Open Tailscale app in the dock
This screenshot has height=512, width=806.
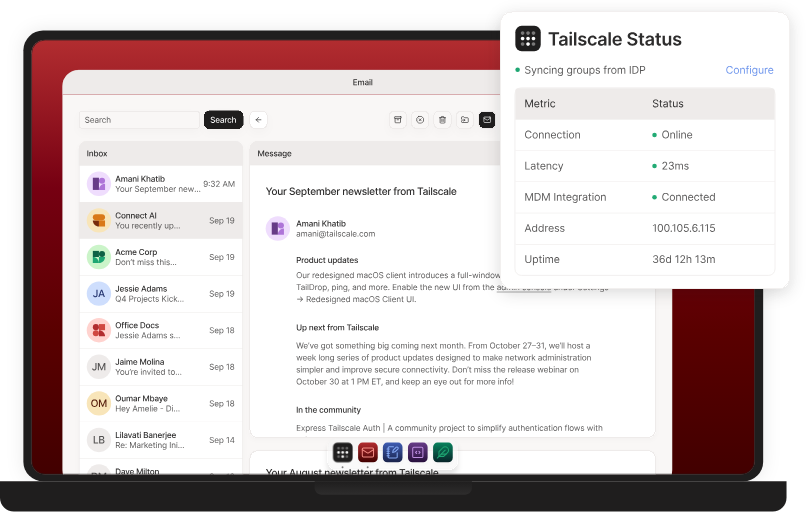coord(343,453)
